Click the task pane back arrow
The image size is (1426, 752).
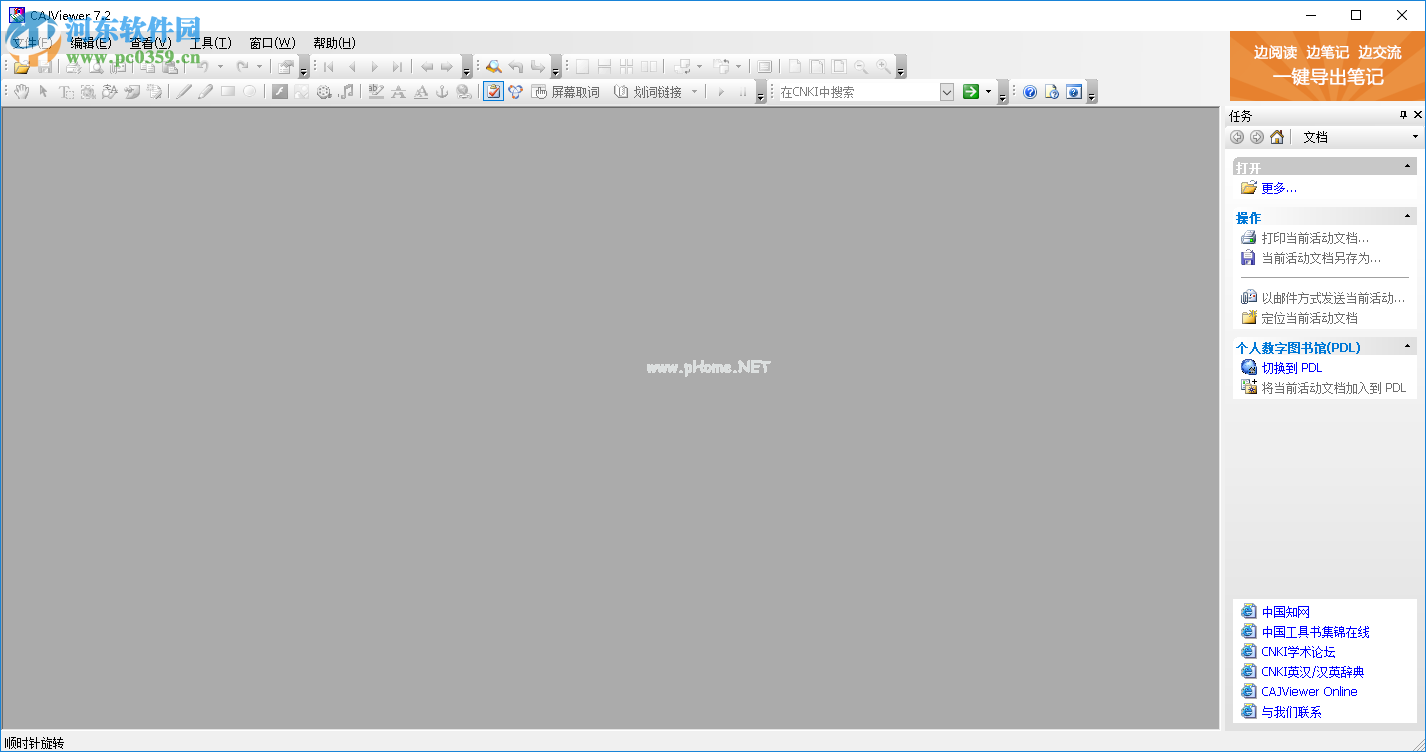pos(1237,137)
